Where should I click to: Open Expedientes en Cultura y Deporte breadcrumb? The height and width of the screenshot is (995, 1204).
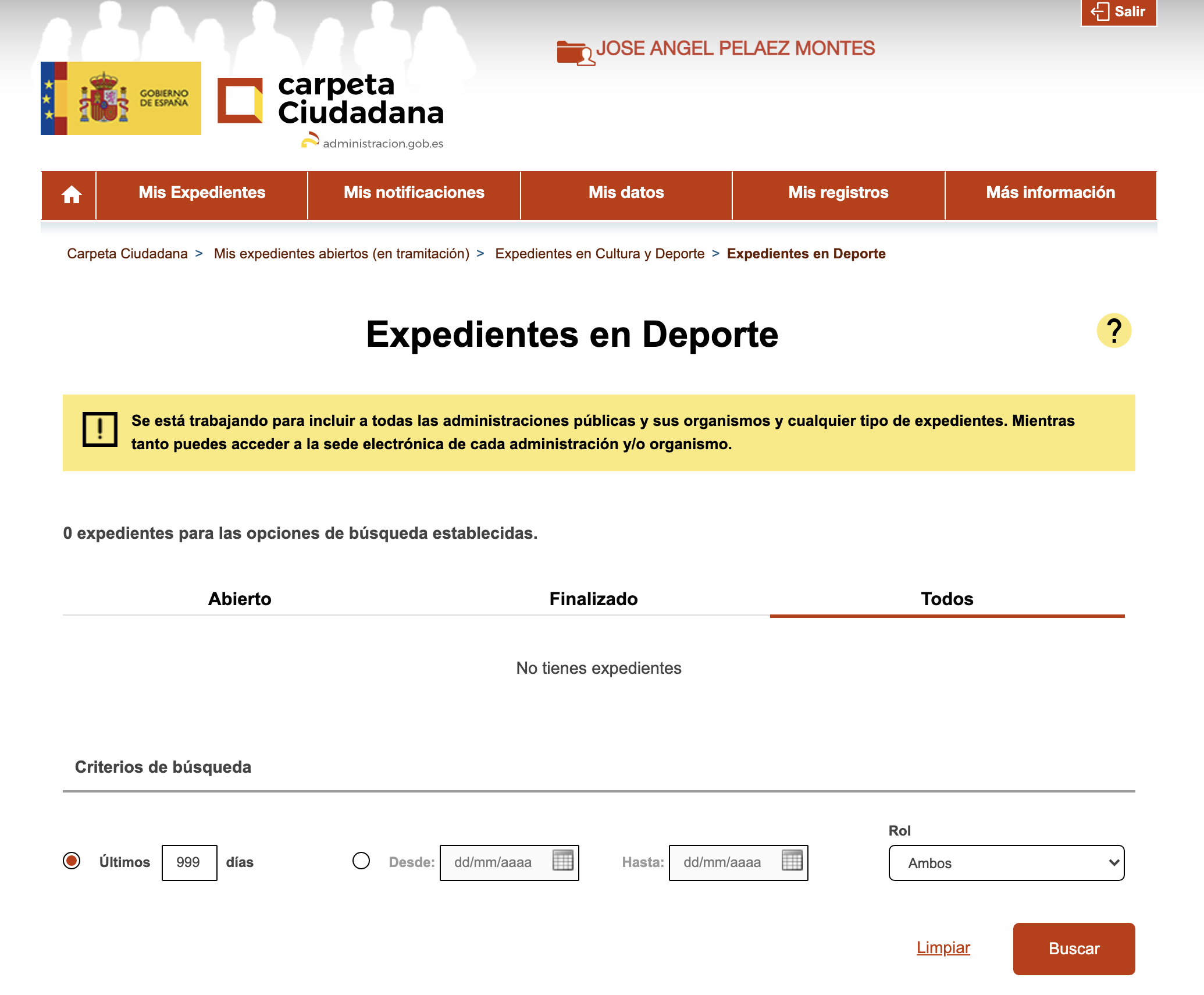point(599,254)
